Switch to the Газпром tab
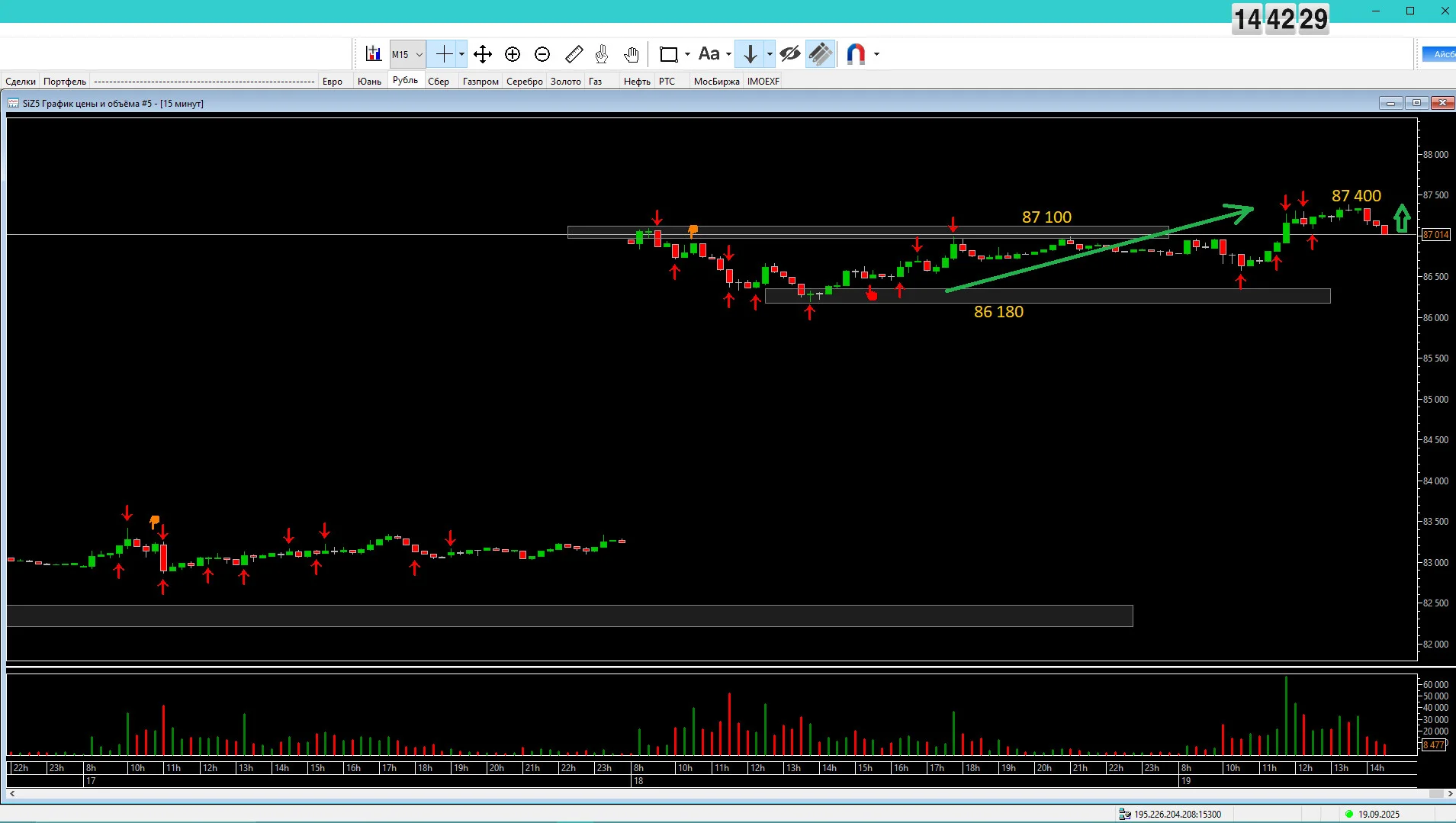 (481, 82)
